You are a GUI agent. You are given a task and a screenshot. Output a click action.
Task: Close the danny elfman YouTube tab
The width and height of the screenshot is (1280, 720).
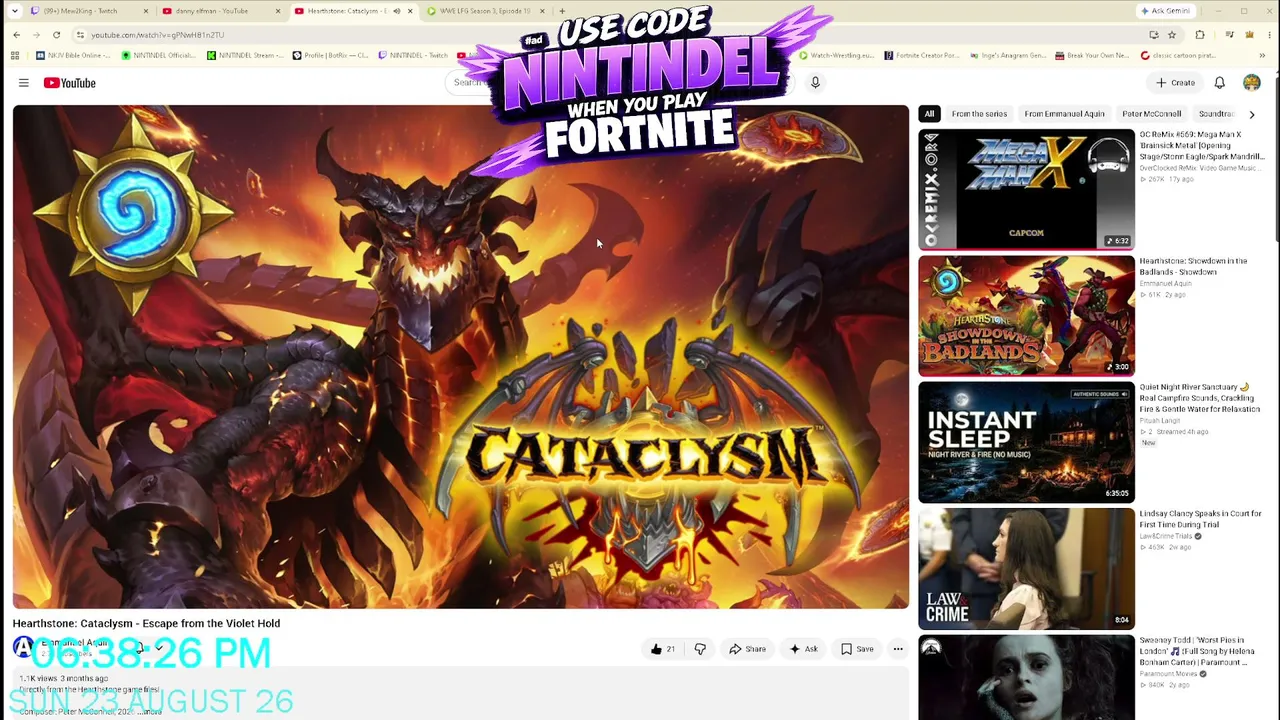pos(277,11)
